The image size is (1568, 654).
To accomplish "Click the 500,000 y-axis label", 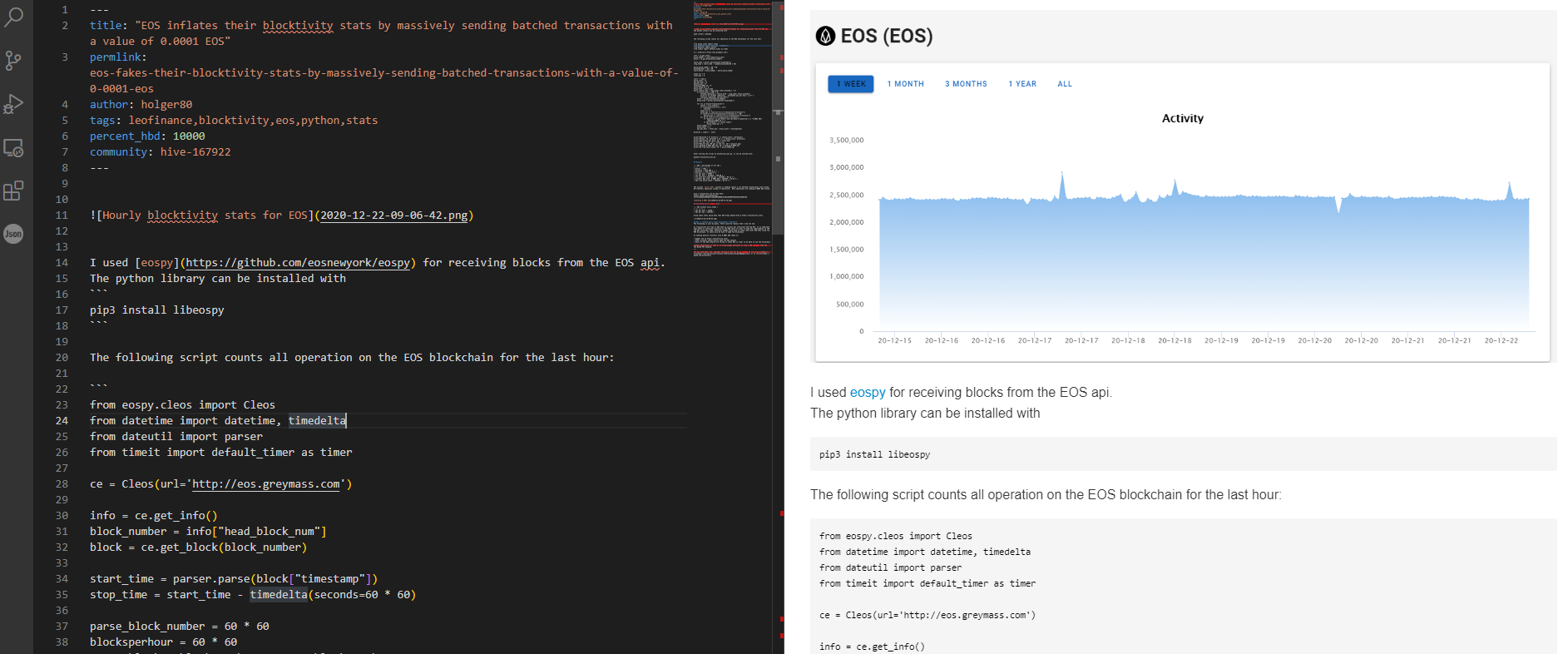I will click(850, 304).
